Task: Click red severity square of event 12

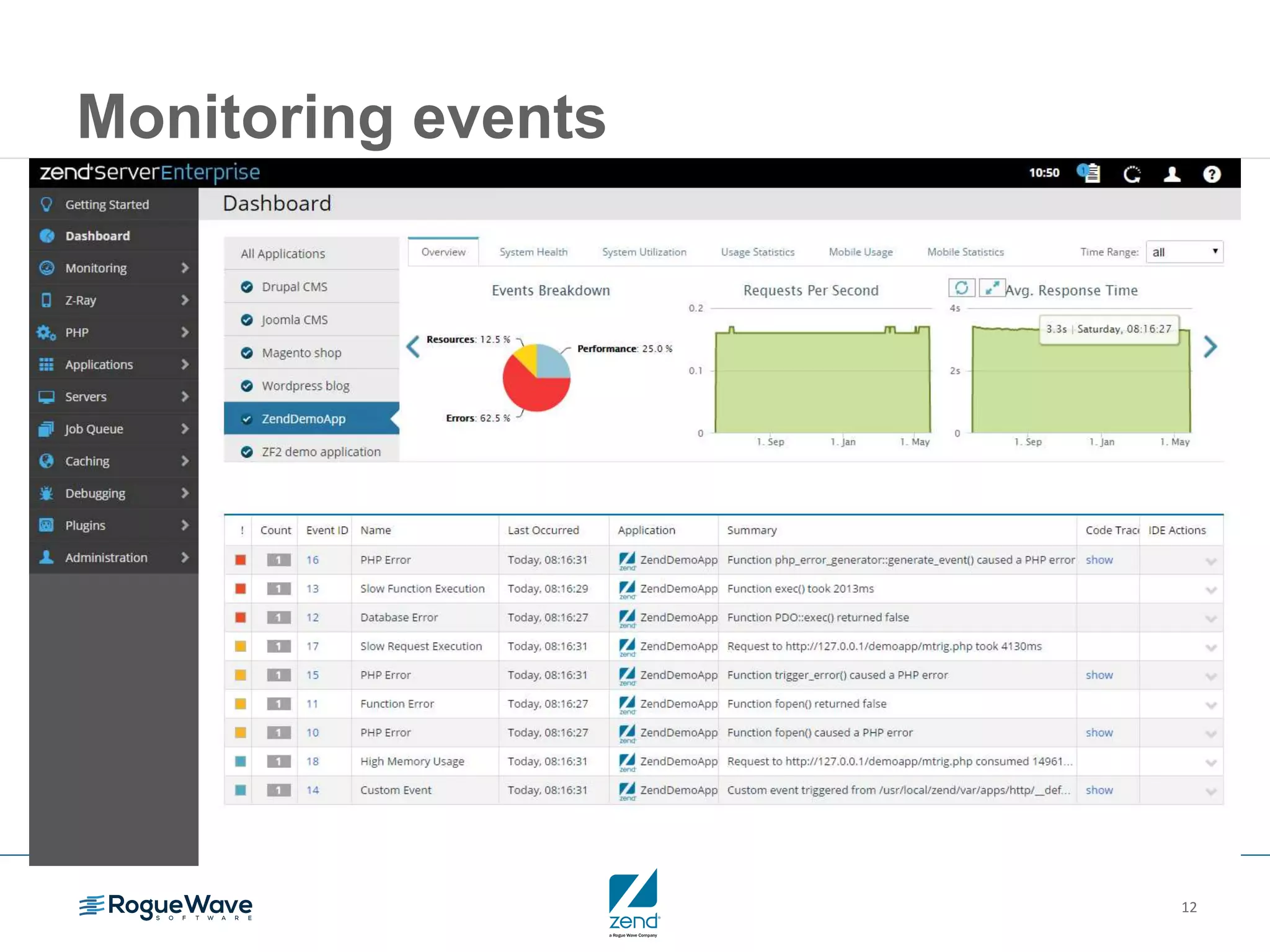Action: pyautogui.click(x=241, y=617)
